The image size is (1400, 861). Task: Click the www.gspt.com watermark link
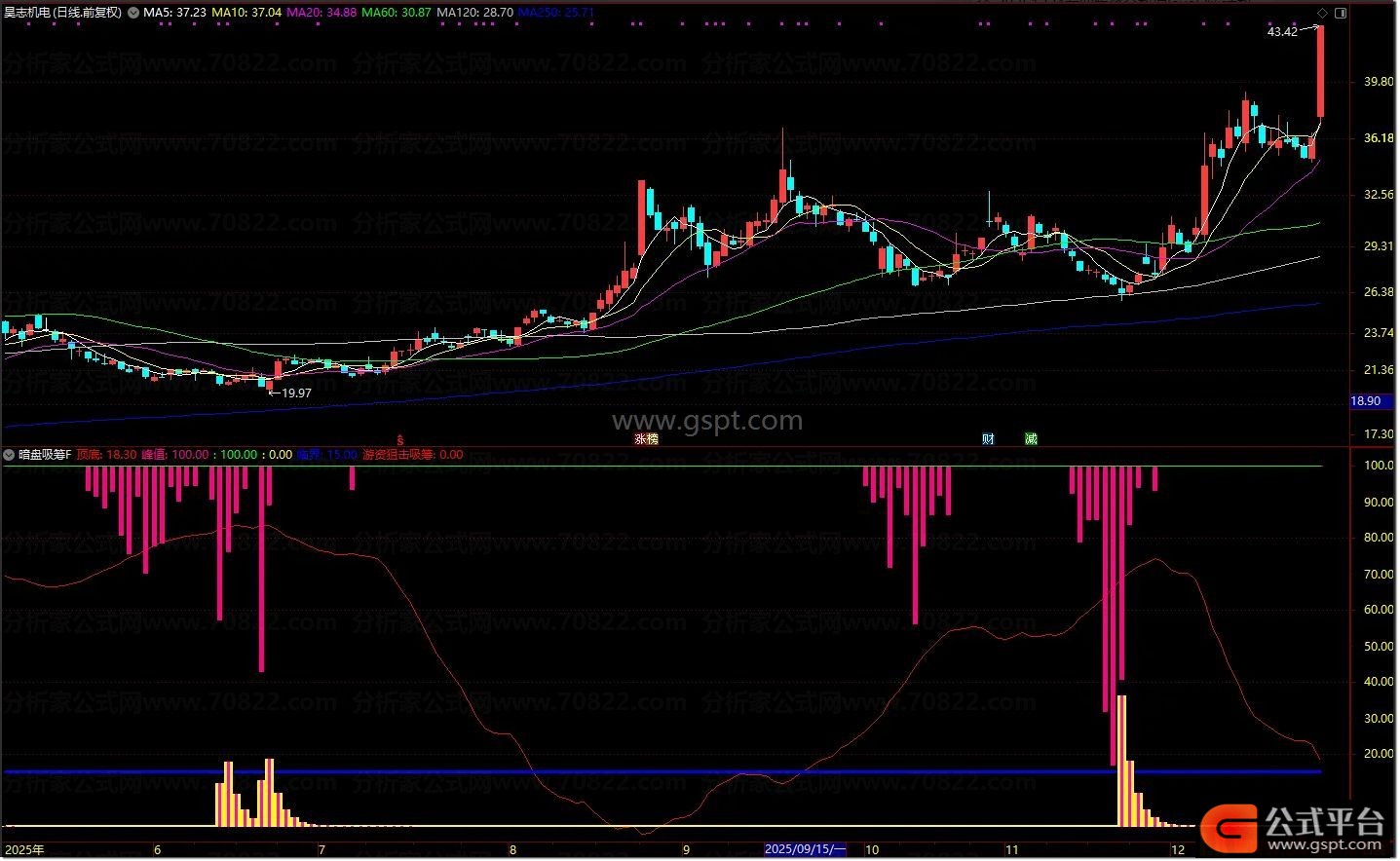click(706, 422)
